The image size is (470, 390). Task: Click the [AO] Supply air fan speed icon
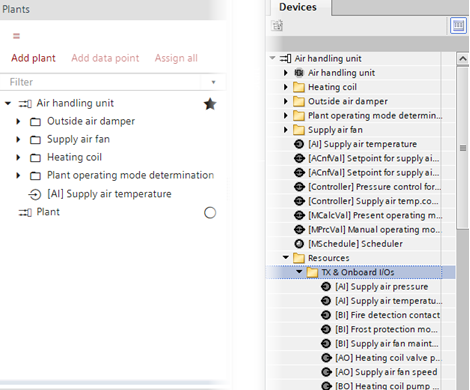tap(326, 372)
